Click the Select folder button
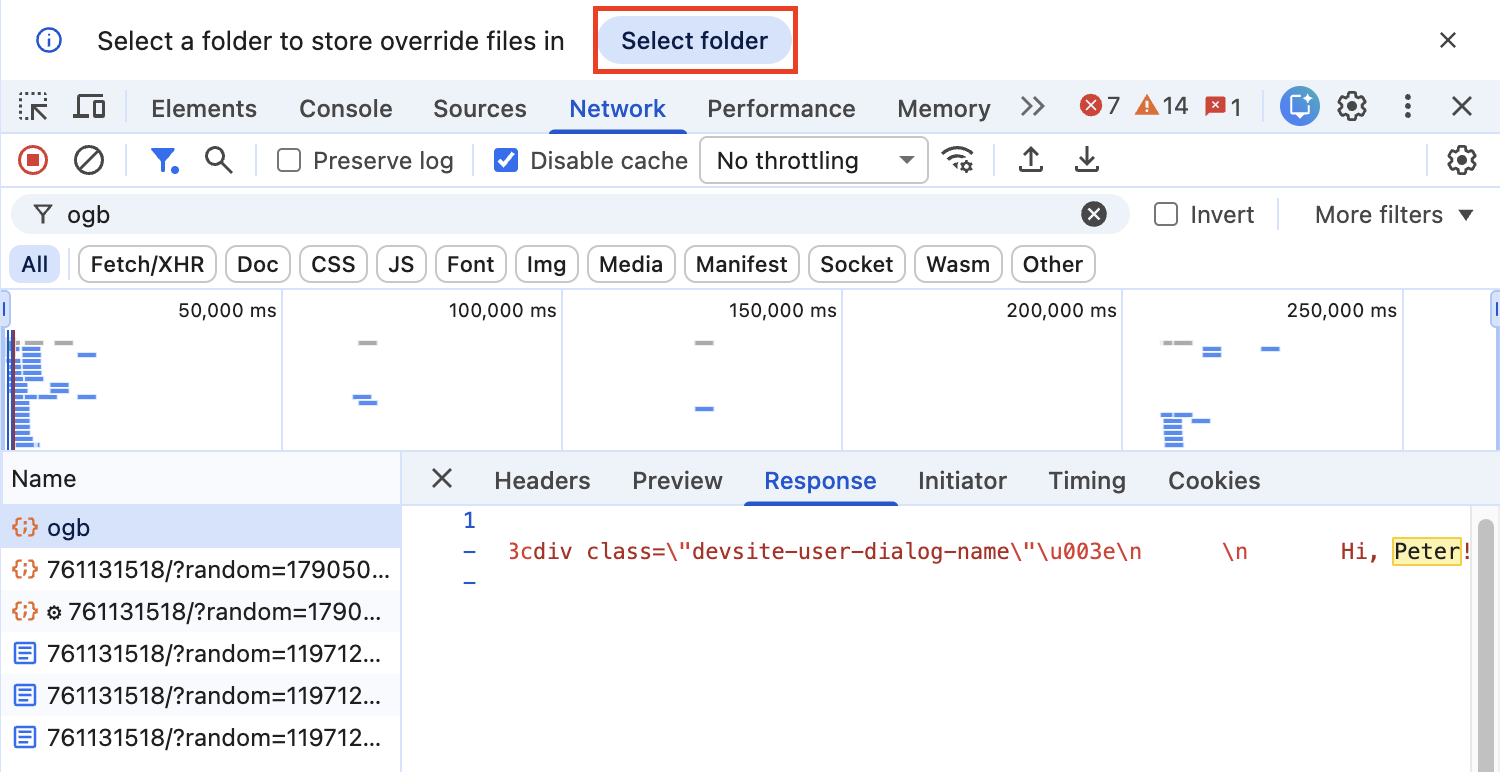The image size is (1500, 772). pos(695,40)
